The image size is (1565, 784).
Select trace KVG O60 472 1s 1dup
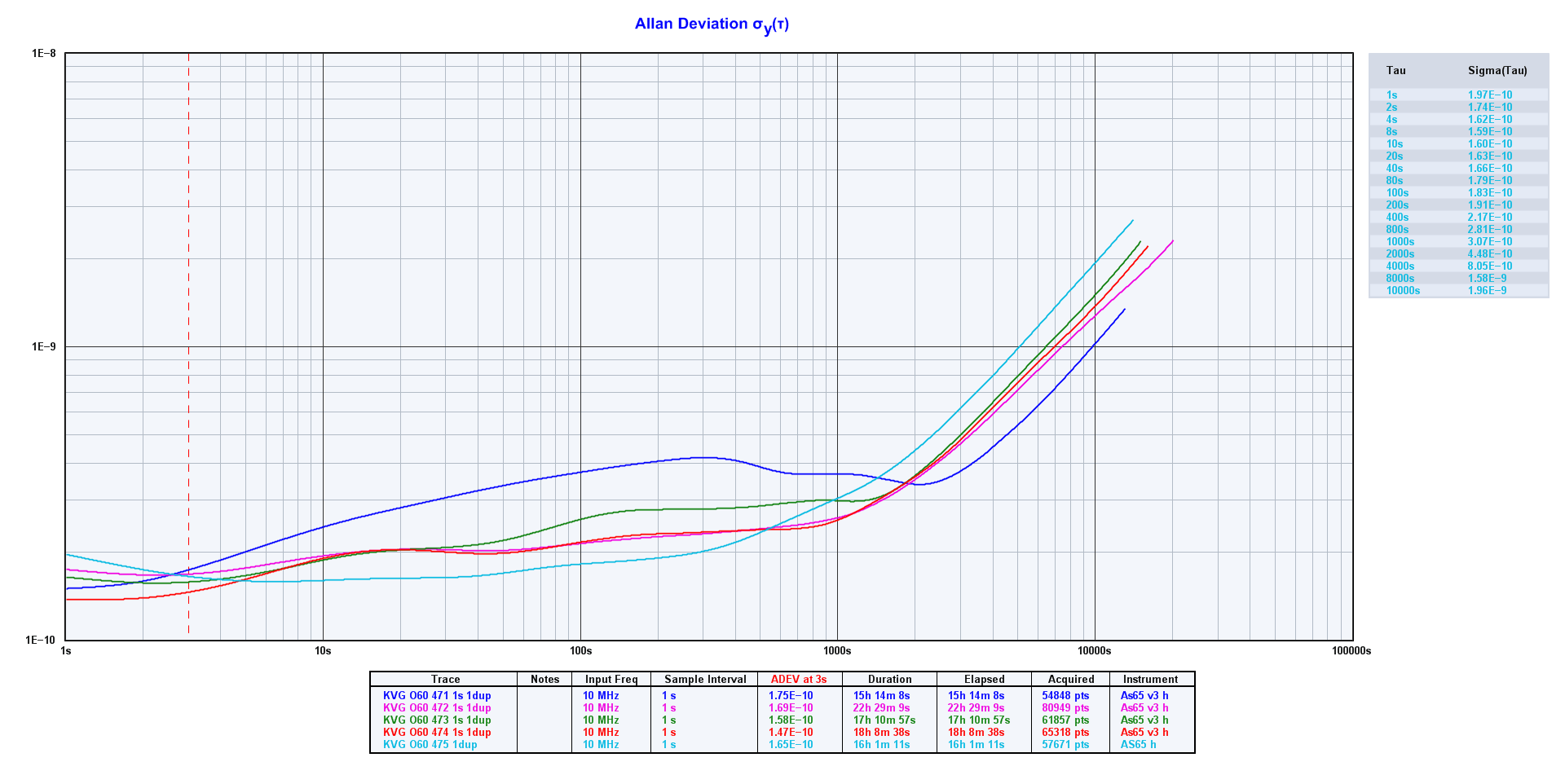[437, 708]
